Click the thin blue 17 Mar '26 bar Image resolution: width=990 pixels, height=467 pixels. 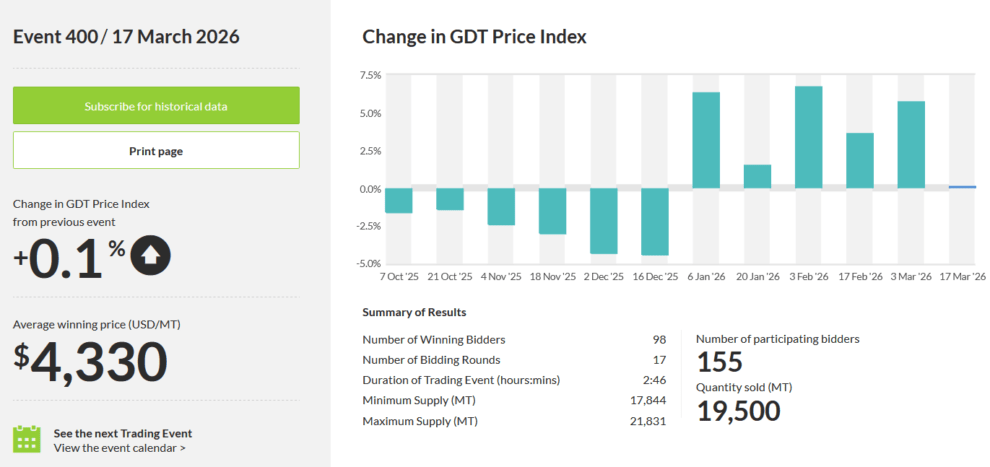point(962,187)
